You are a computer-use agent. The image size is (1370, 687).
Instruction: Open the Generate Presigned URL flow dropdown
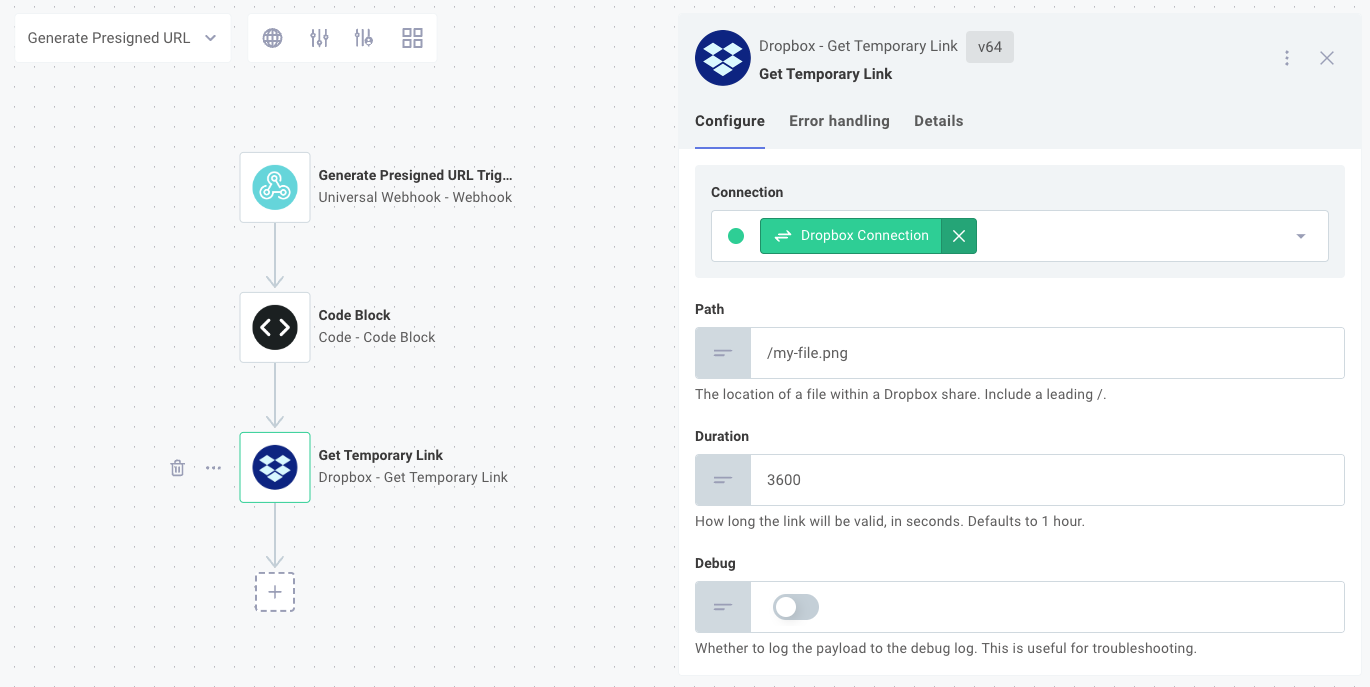122,37
